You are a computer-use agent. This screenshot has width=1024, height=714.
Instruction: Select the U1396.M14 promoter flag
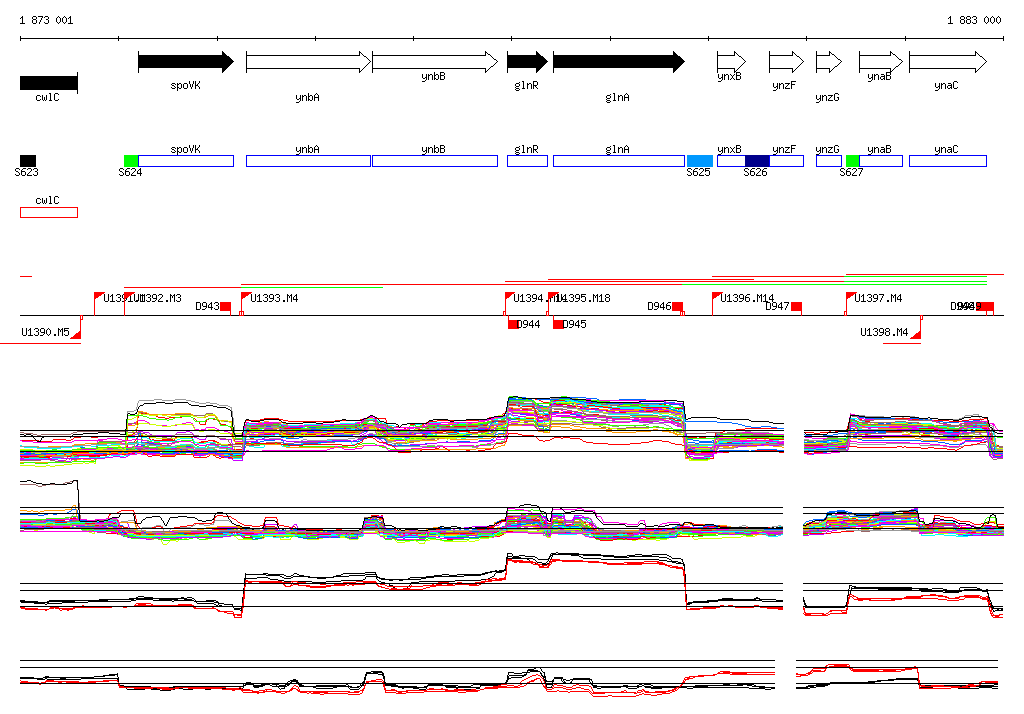click(x=717, y=297)
